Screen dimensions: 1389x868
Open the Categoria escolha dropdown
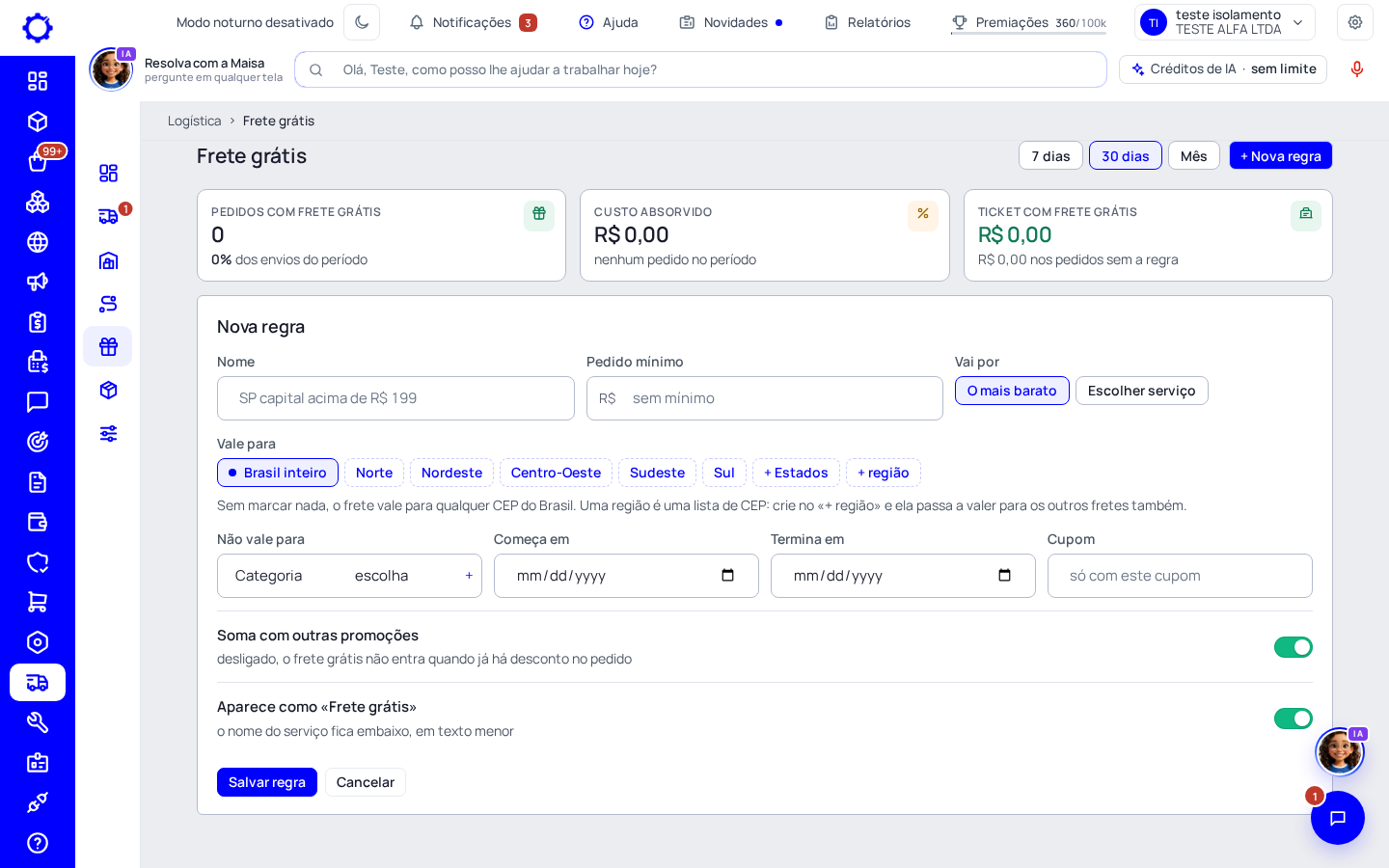click(349, 576)
